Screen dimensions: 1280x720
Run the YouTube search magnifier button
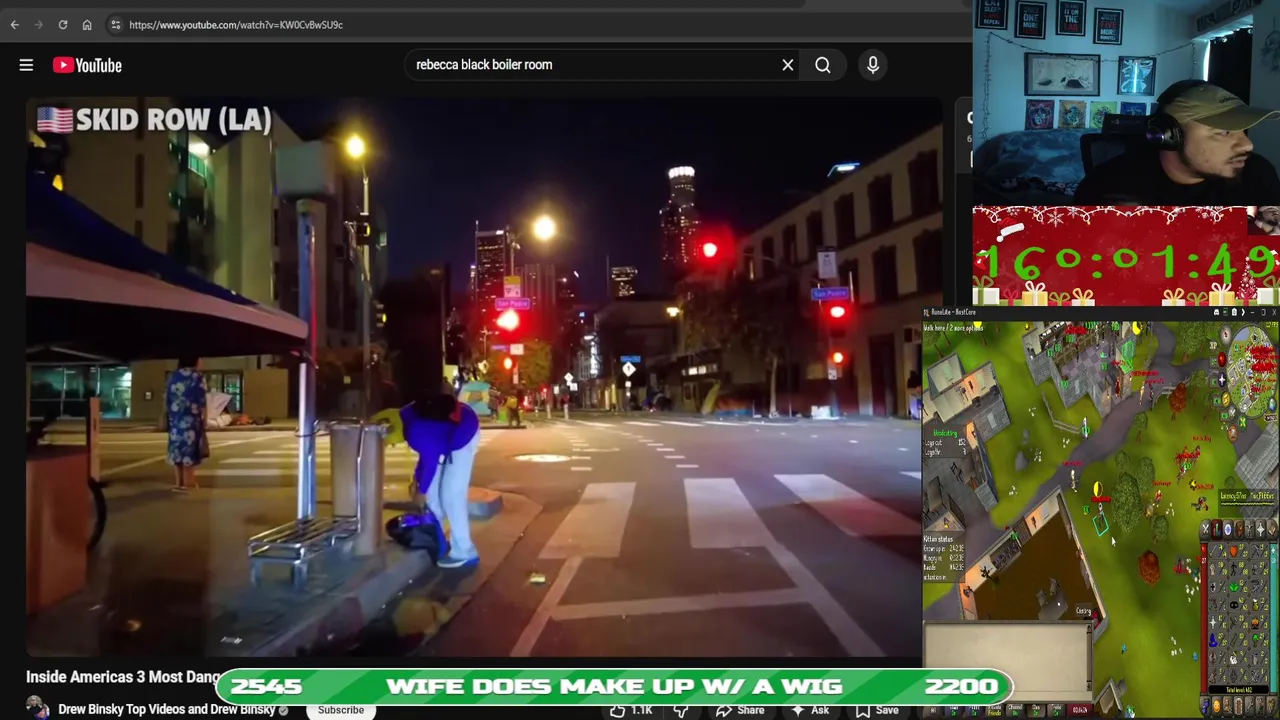tap(823, 65)
